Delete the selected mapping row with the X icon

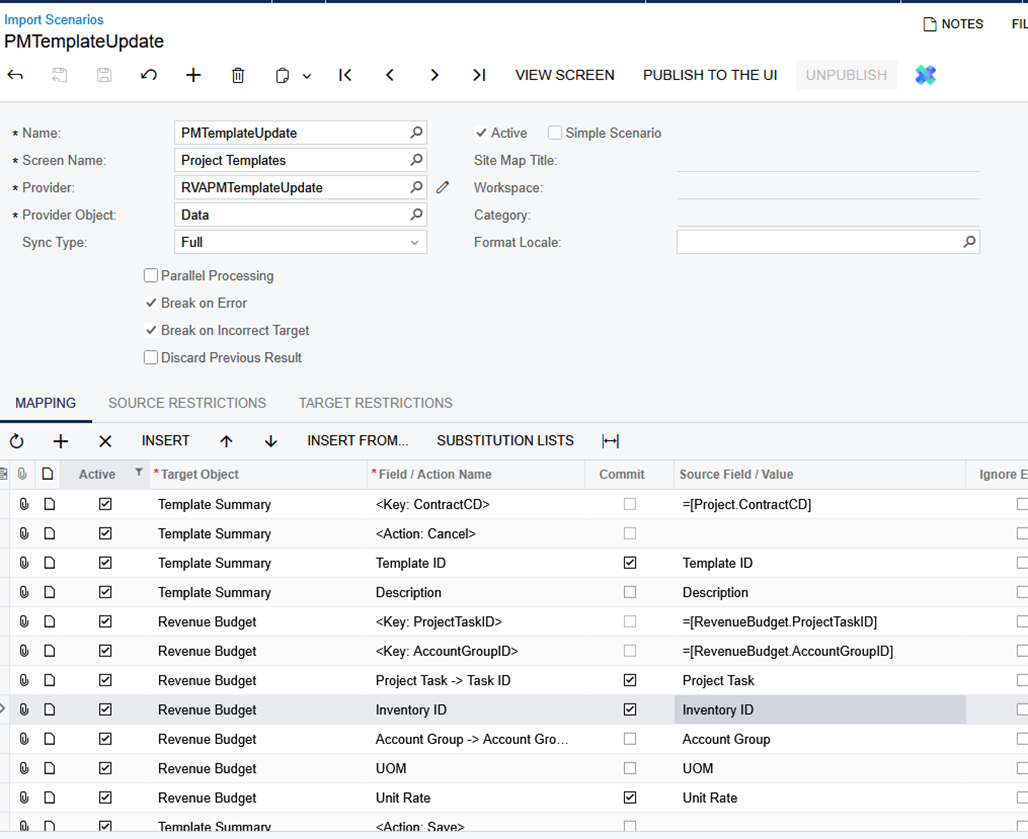[x=105, y=441]
